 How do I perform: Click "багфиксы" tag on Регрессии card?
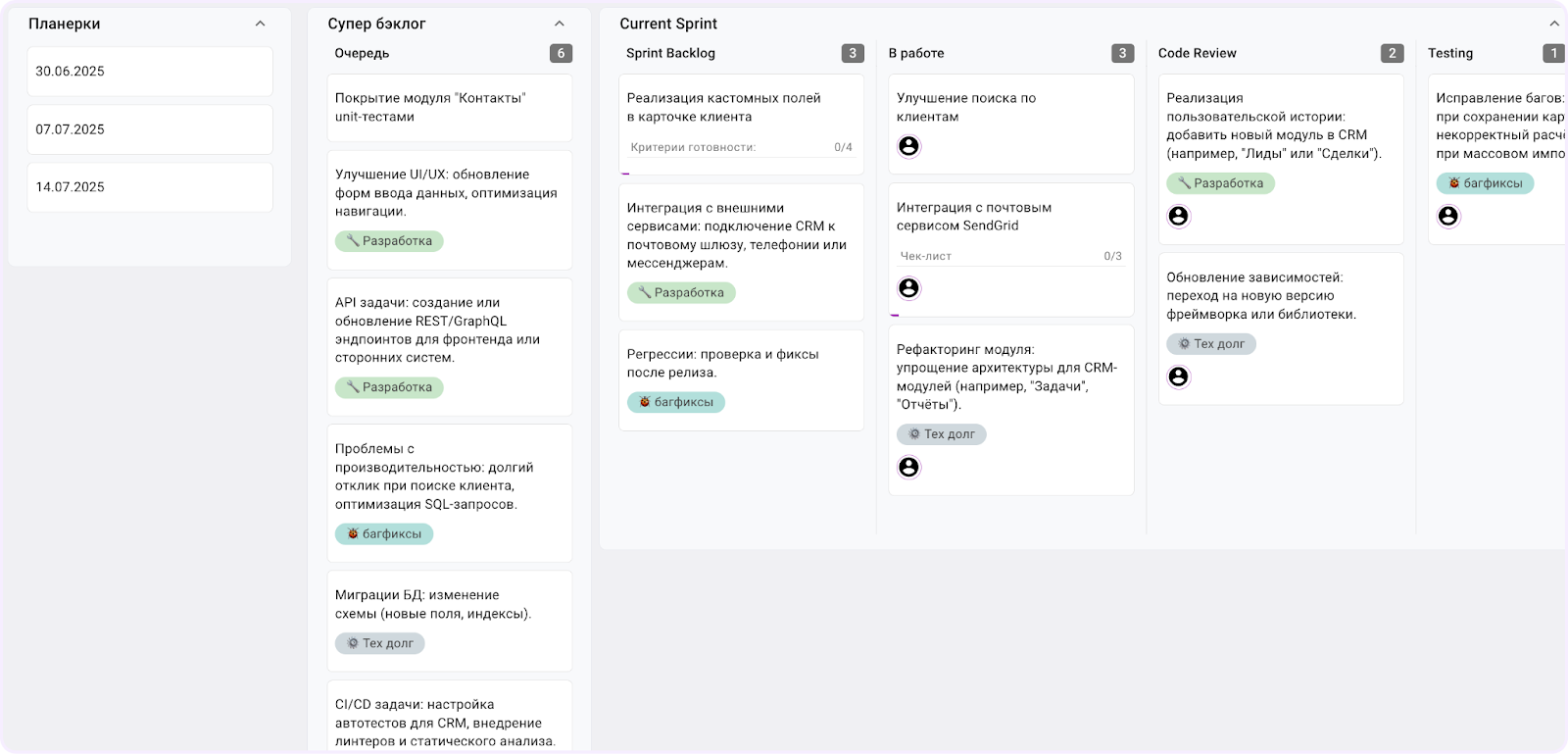(675, 402)
